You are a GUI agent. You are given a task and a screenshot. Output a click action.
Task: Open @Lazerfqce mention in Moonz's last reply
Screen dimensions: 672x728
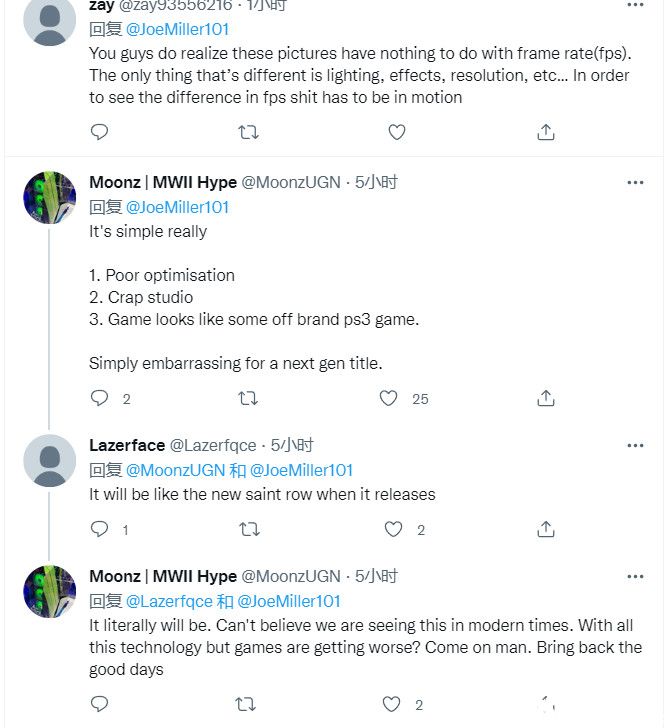pyautogui.click(x=169, y=601)
